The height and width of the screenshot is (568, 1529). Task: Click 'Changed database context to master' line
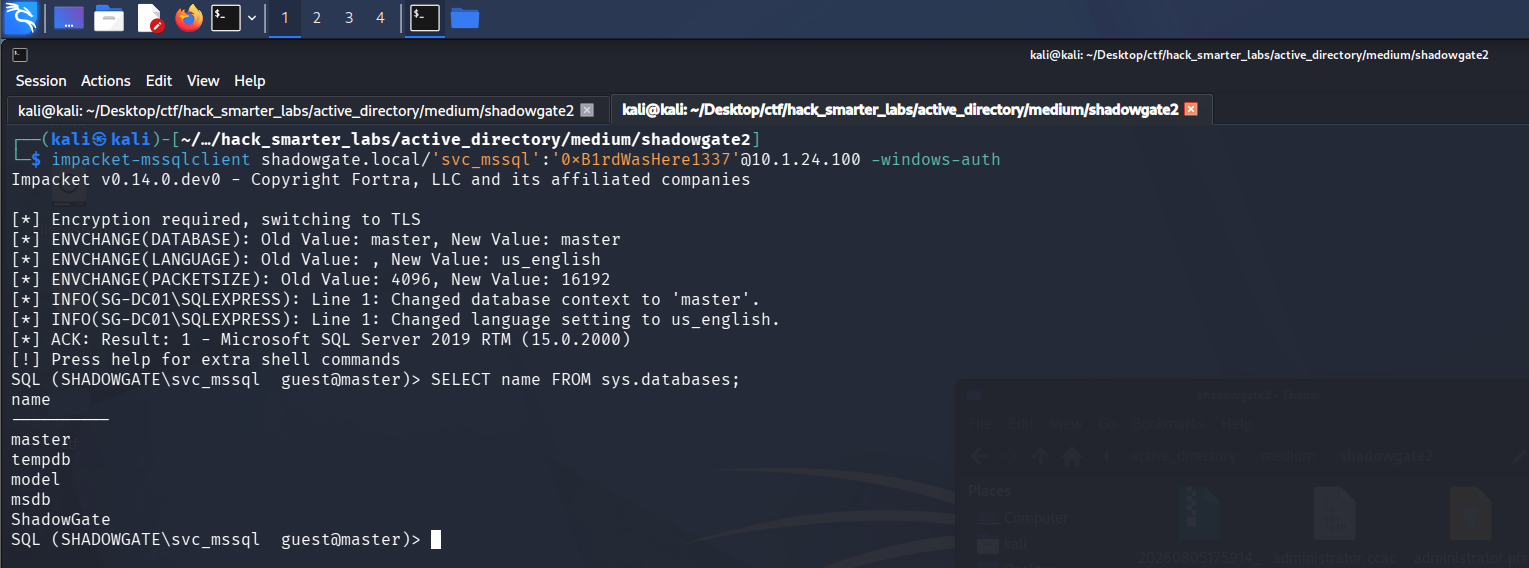[x=386, y=300]
